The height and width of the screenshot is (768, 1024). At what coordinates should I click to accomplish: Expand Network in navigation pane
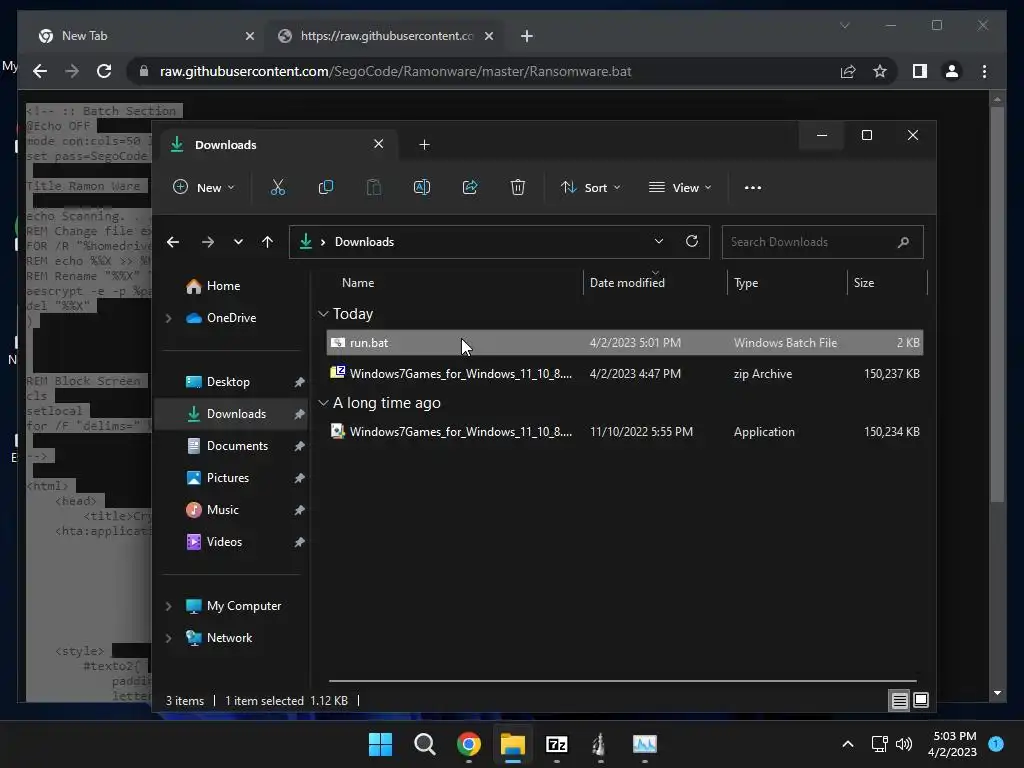(168, 638)
